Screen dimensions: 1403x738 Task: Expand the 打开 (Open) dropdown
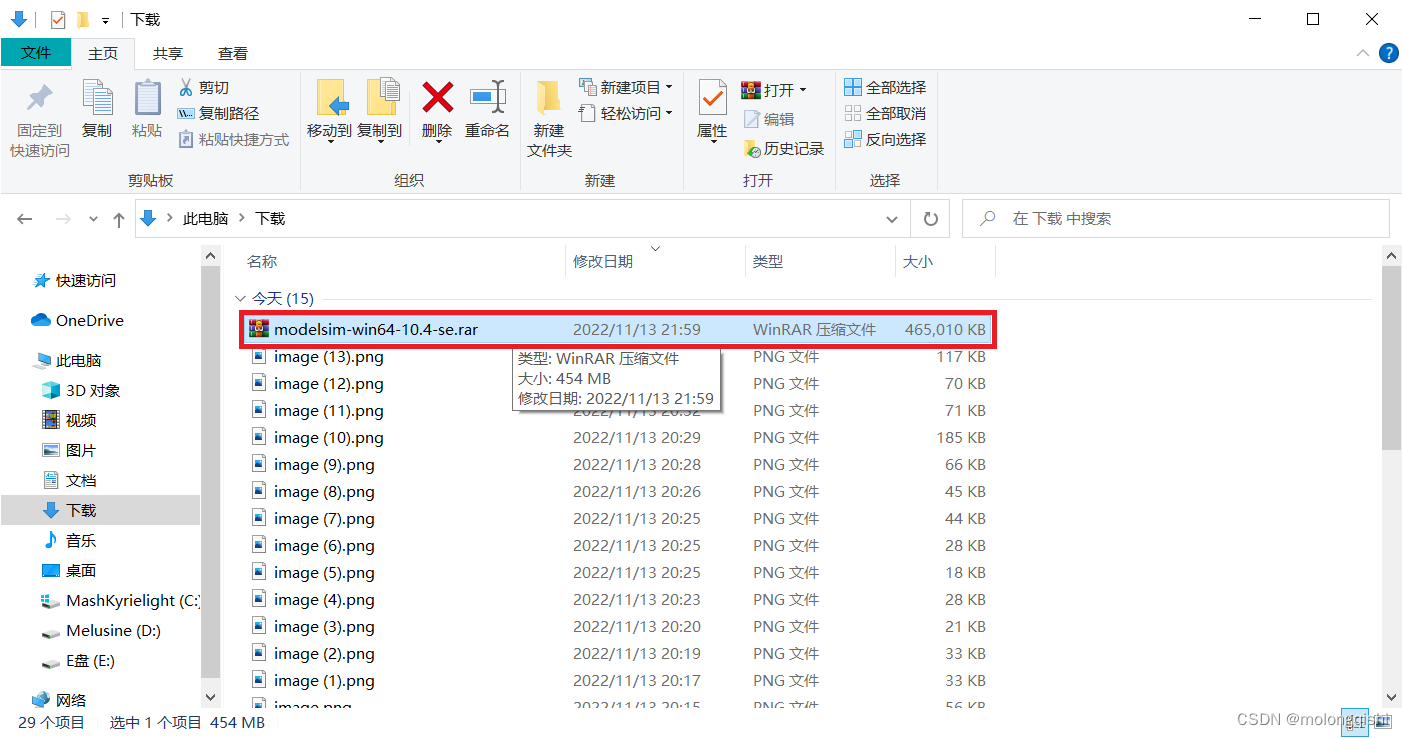pyautogui.click(x=802, y=90)
